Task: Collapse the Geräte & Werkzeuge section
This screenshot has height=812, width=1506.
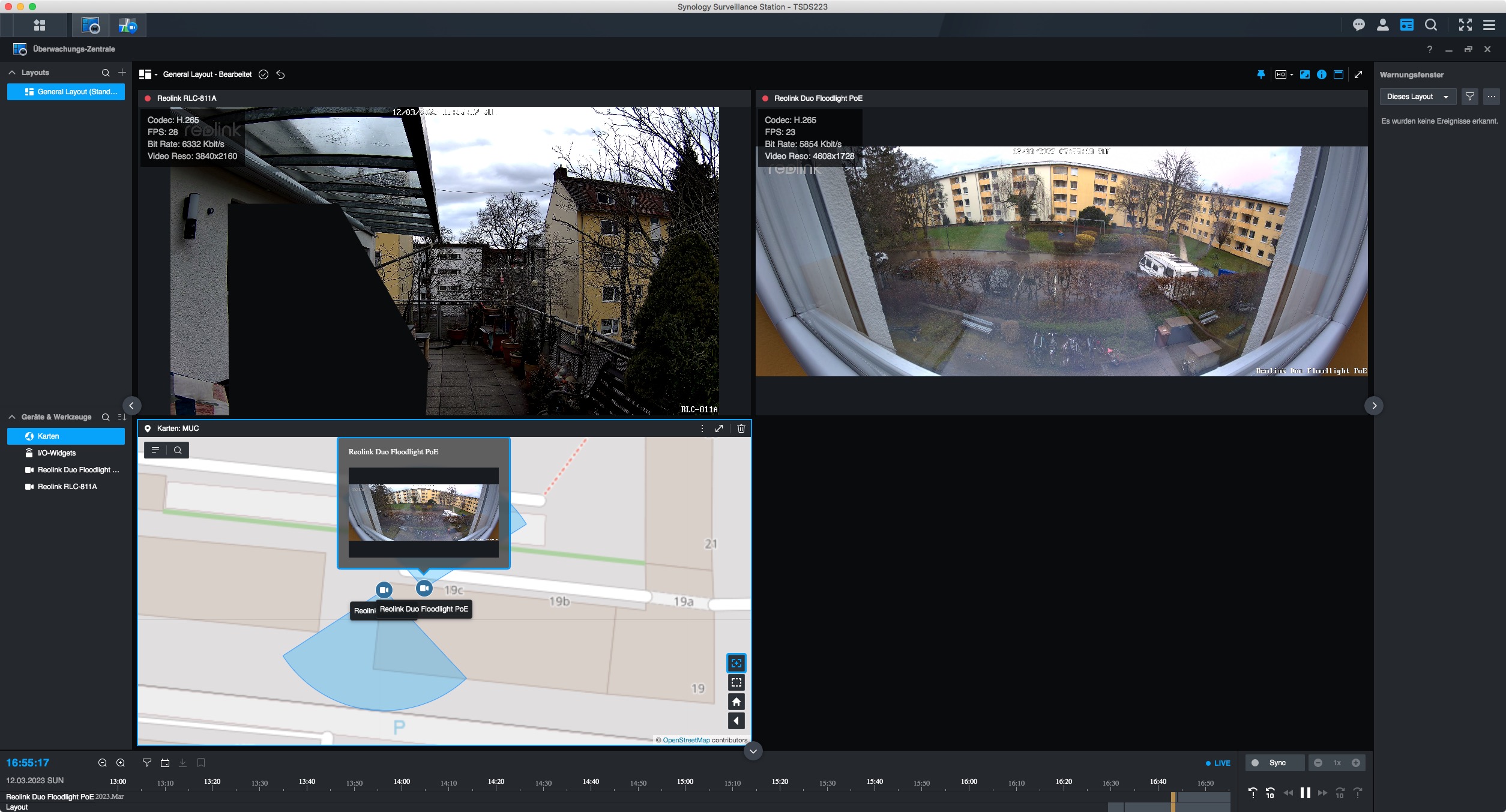Action: click(x=12, y=417)
